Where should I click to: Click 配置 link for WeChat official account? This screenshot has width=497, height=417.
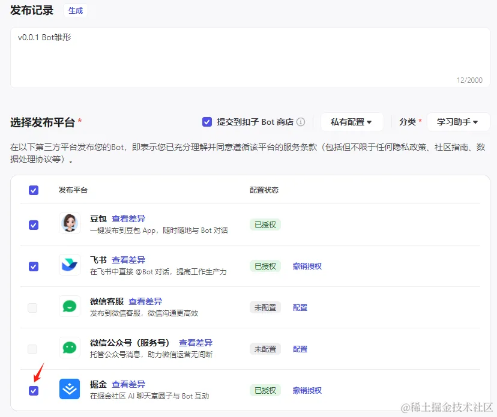click(x=300, y=349)
